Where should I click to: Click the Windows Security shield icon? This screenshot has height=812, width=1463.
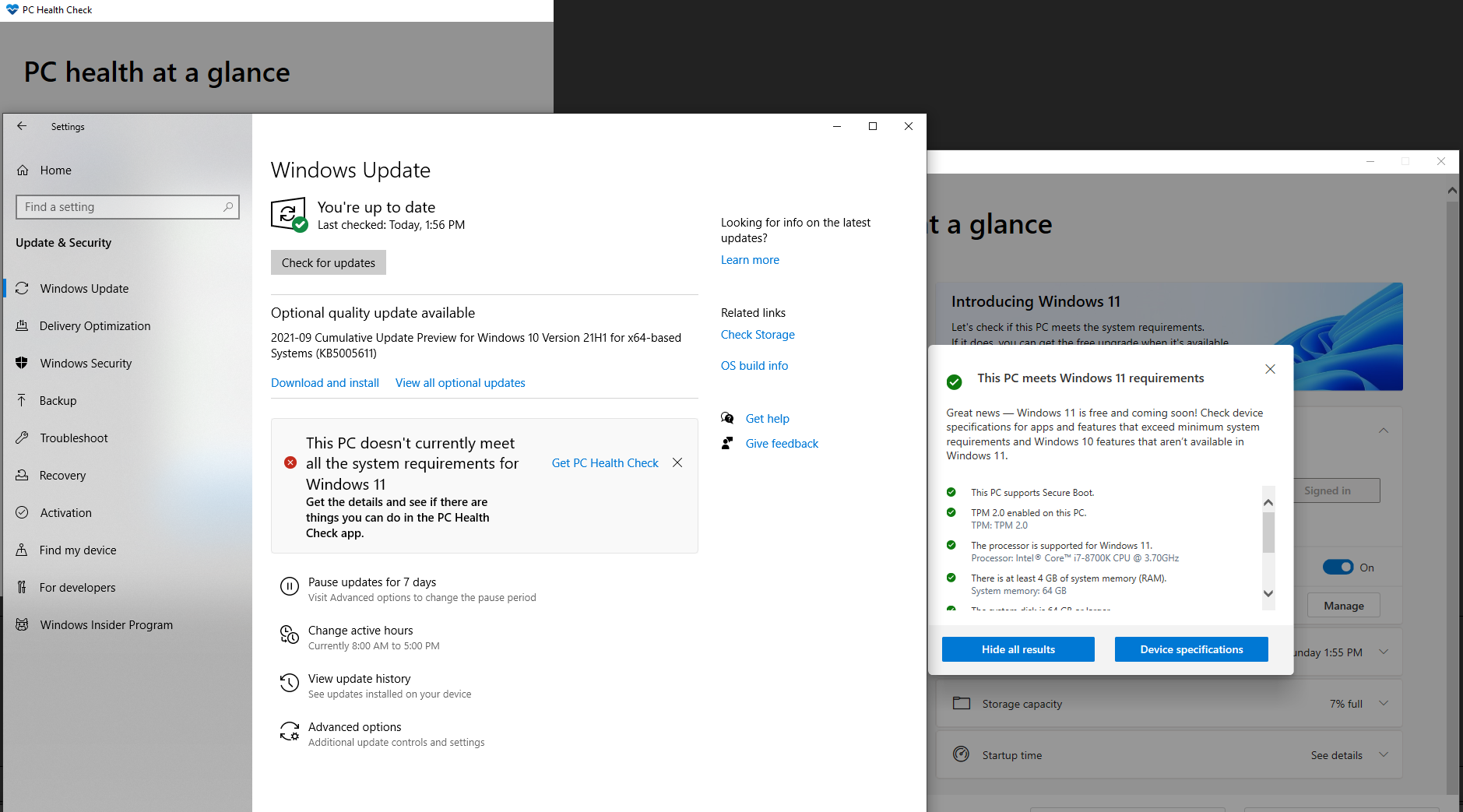click(22, 364)
